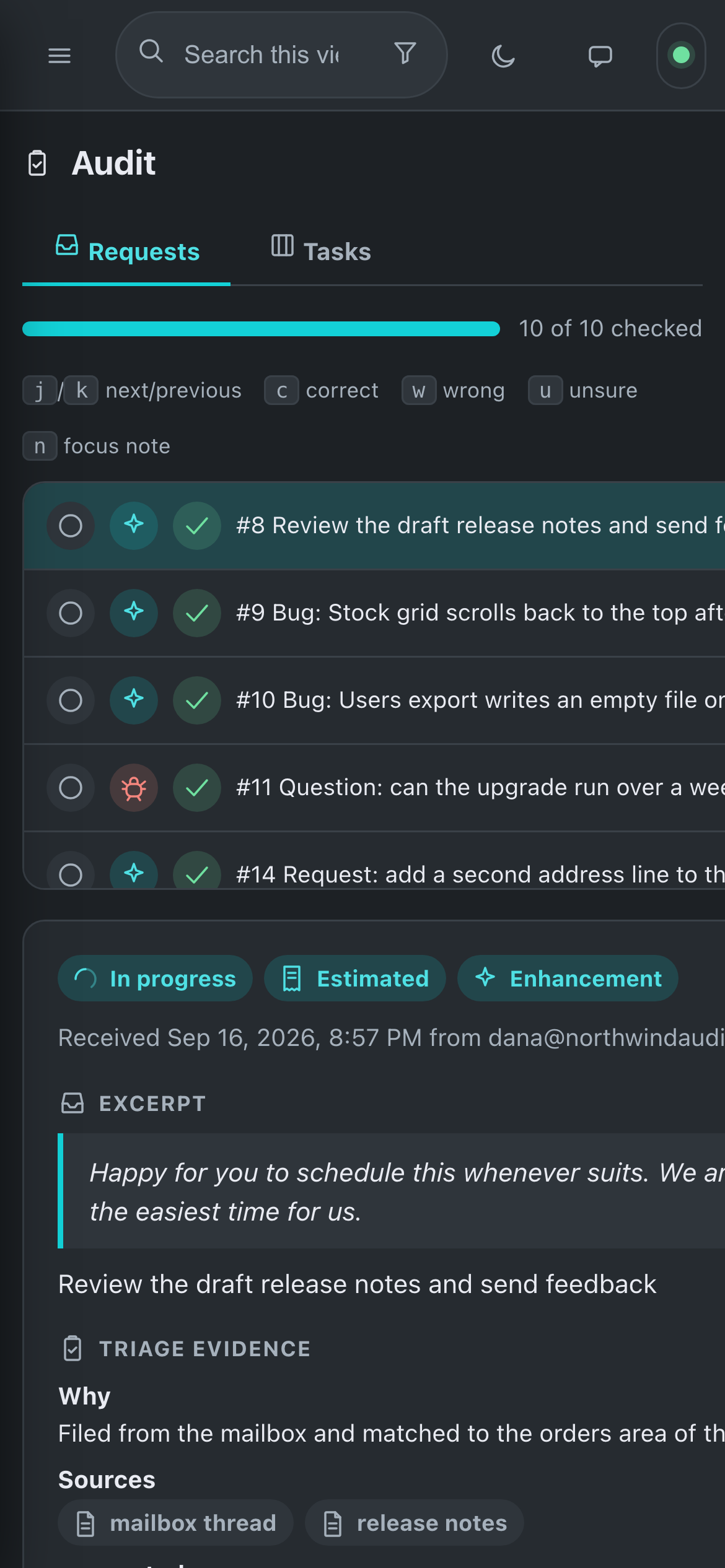Screen dimensions: 725x1568
Task: Open the hamburger navigation menu
Action: (x=59, y=56)
